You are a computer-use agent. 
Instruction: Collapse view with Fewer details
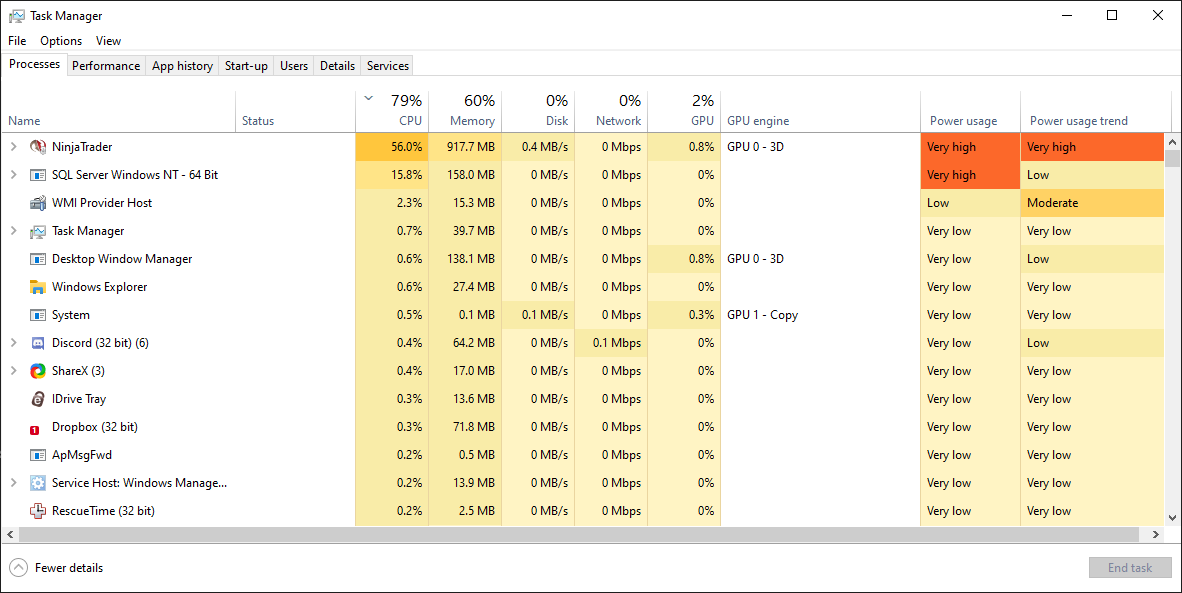click(56, 568)
